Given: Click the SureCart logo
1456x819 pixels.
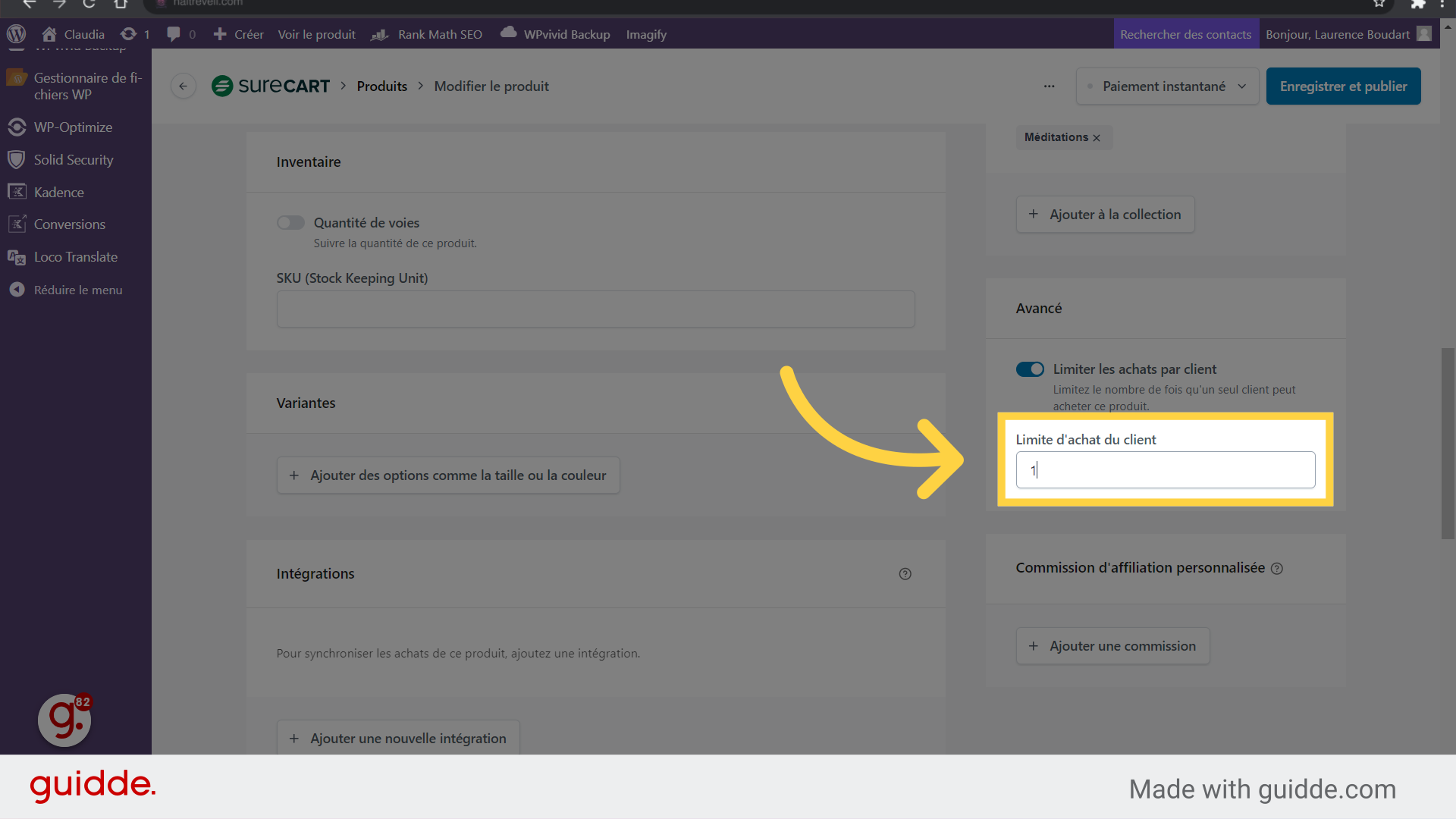Looking at the screenshot, I should click(x=271, y=86).
